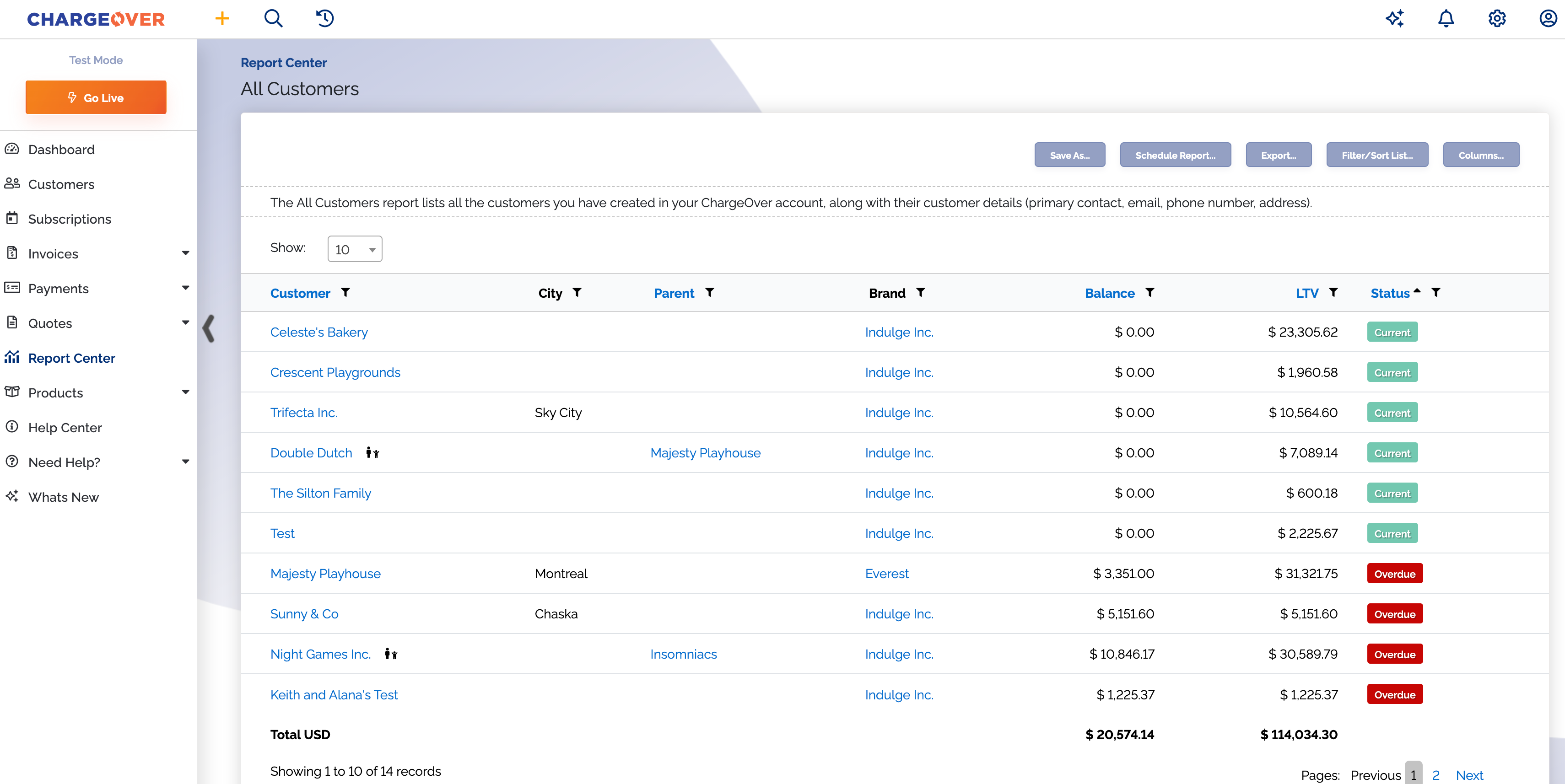
Task: Open the Report Center breadcrumb link
Action: (284, 63)
